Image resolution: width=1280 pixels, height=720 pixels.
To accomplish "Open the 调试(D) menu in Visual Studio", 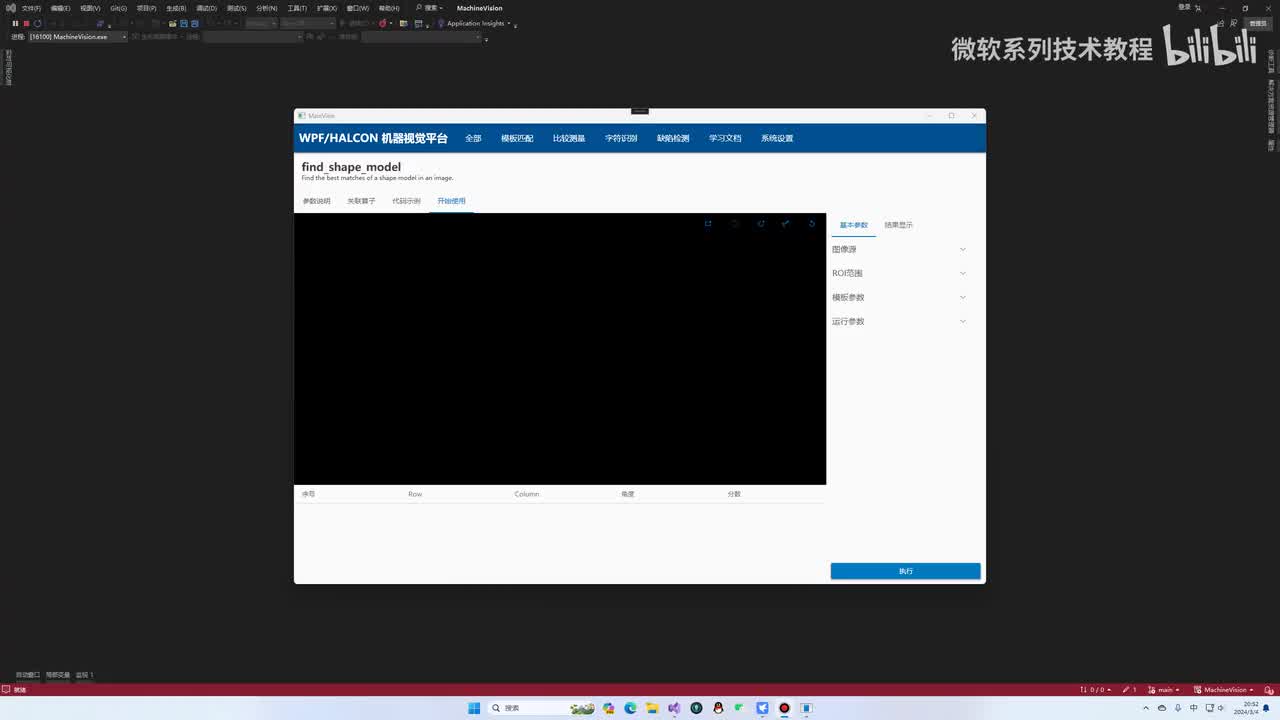I will pyautogui.click(x=206, y=8).
